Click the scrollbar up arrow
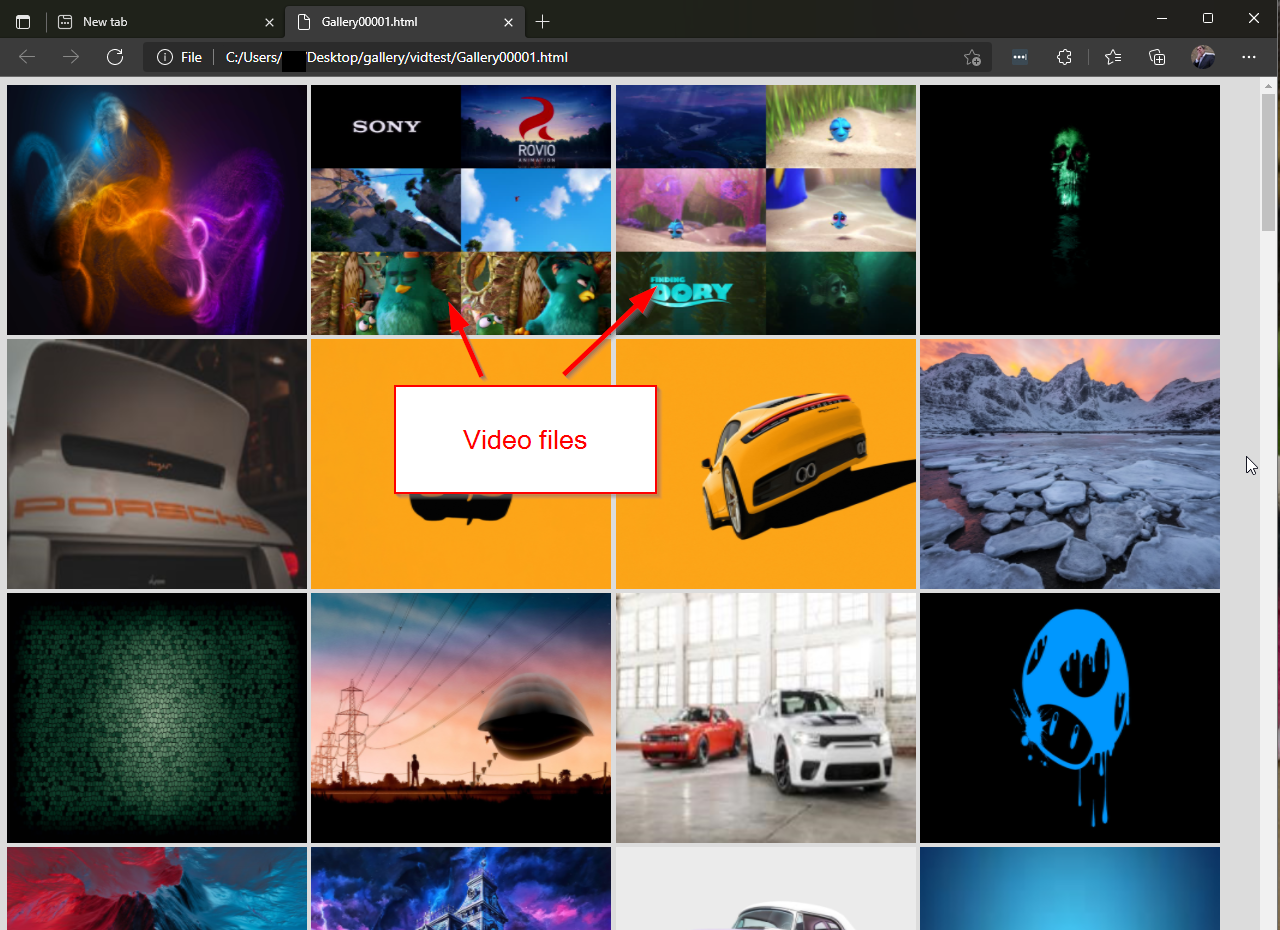Image resolution: width=1280 pixels, height=930 pixels. (x=1268, y=85)
